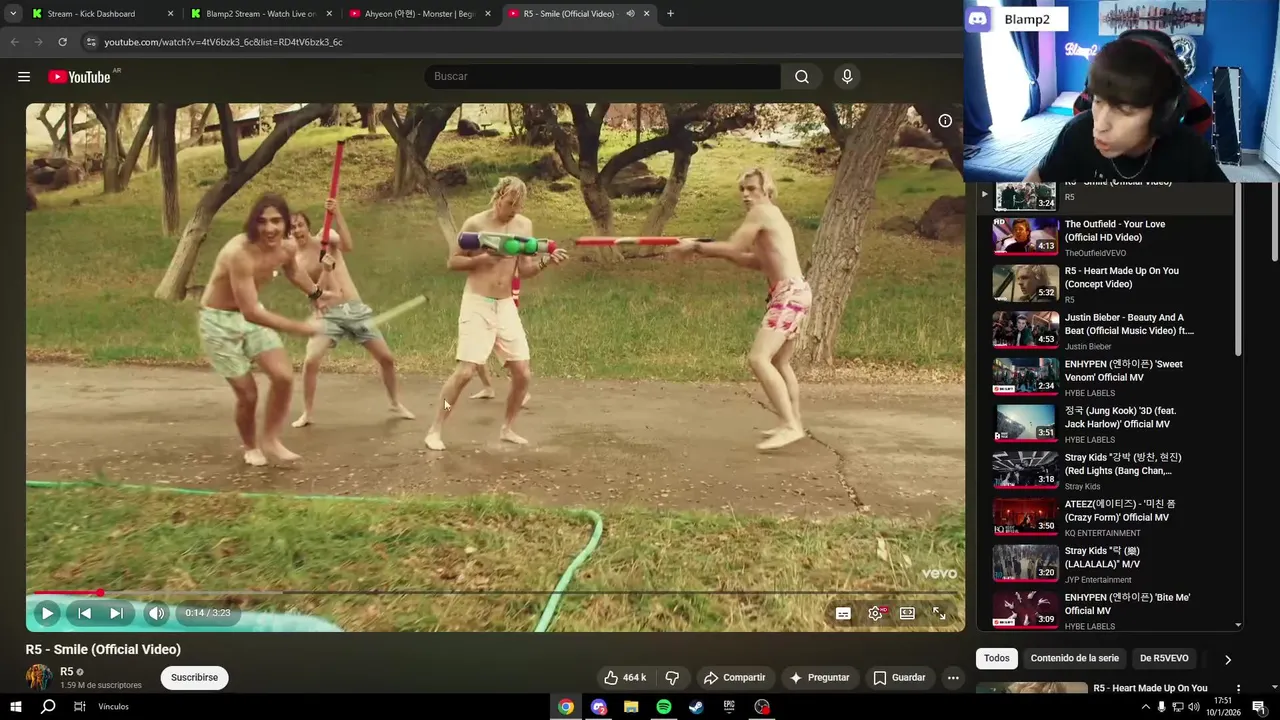
Task: Open Epic Games Launcher from taskbar
Action: tap(729, 707)
